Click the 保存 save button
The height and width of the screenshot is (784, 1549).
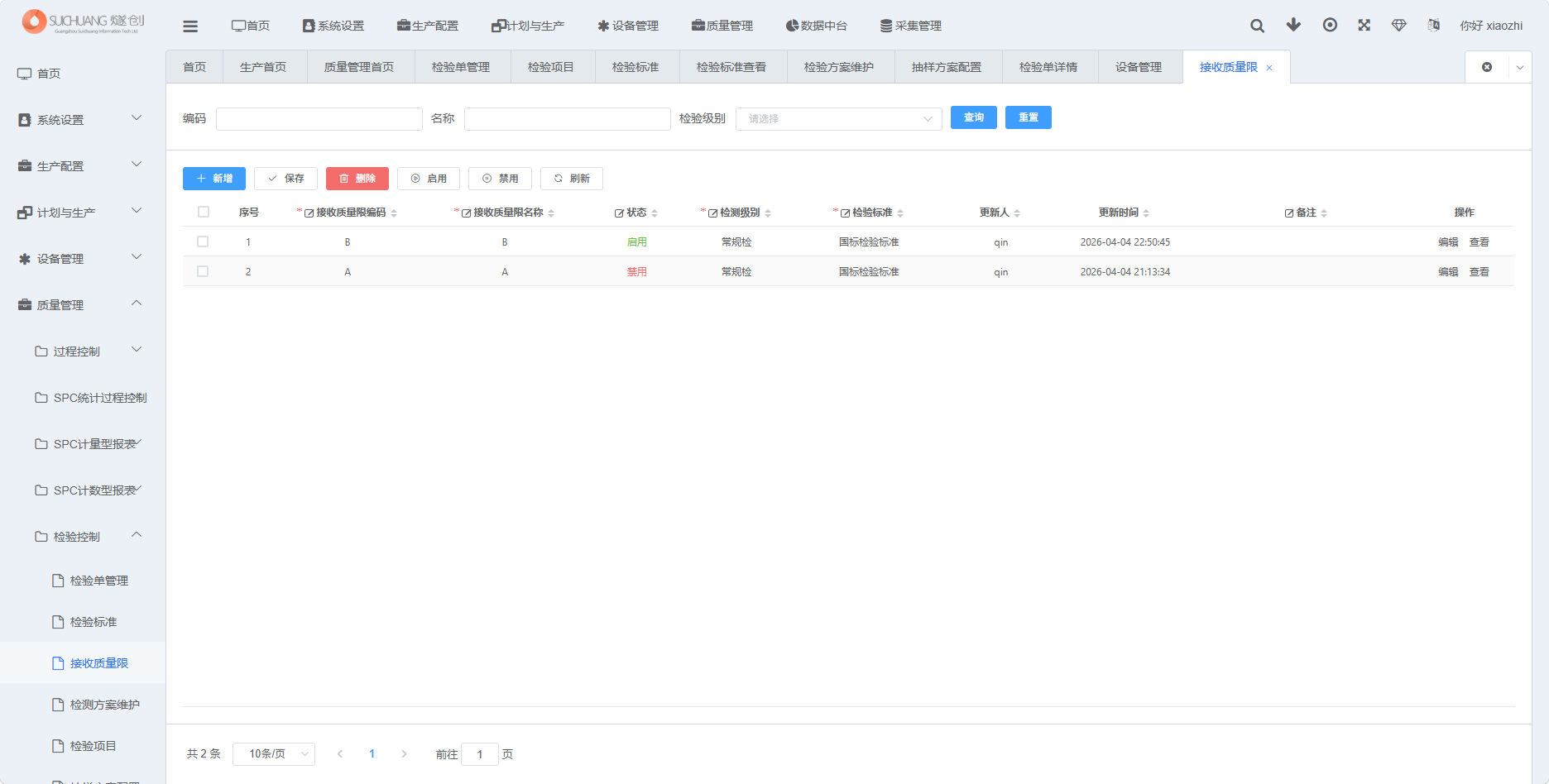click(x=285, y=179)
